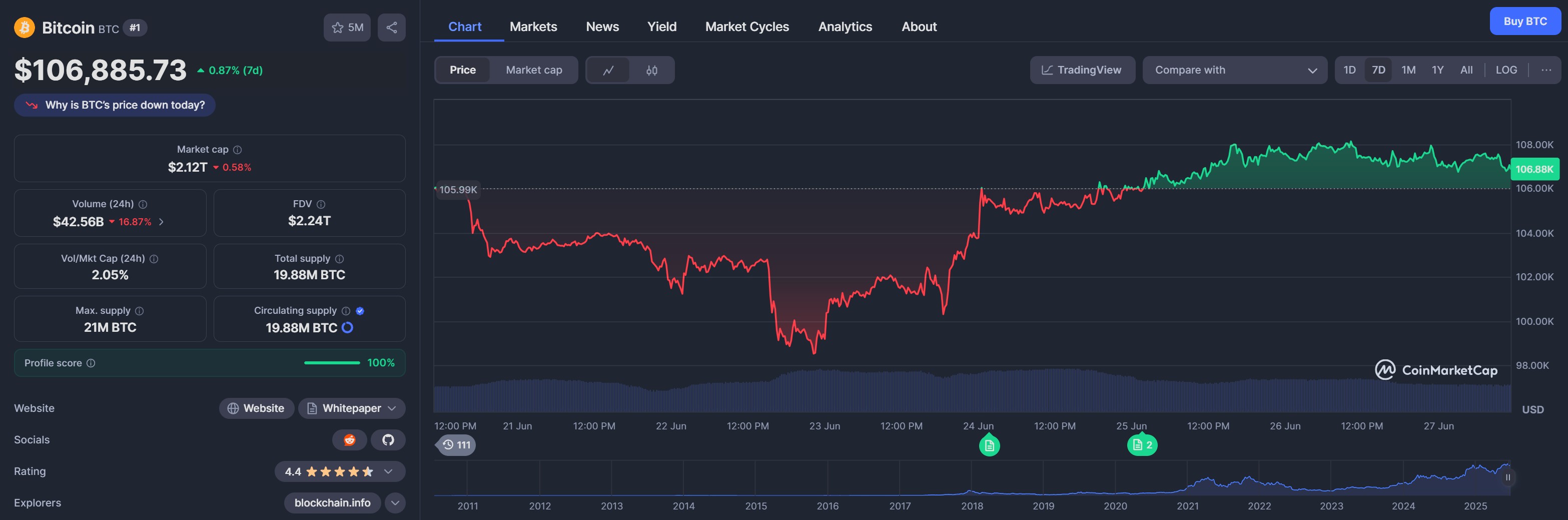
Task: Open the share icon button
Action: click(391, 28)
